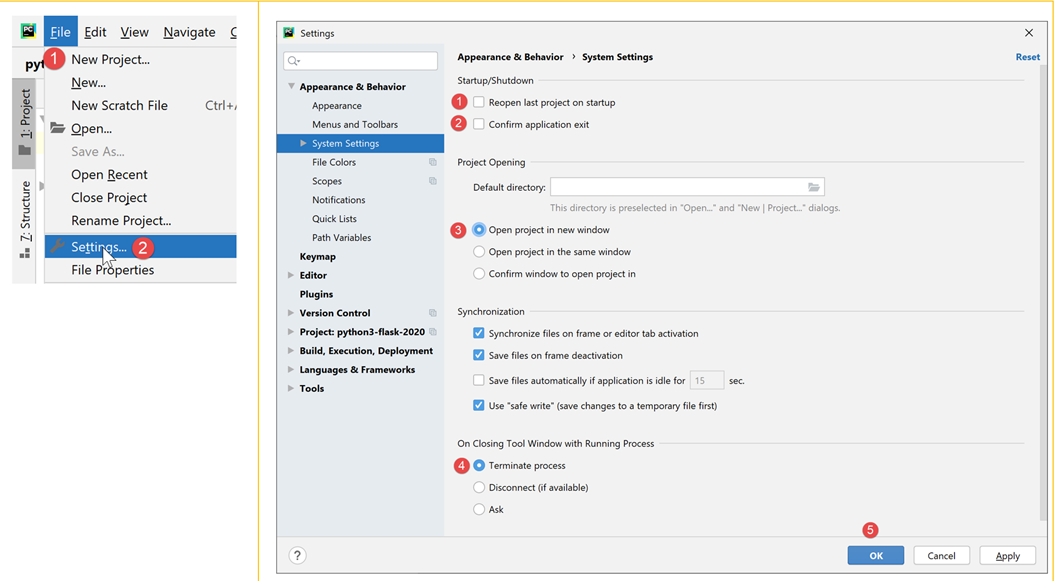Enable Reopen last project on startup
Image resolution: width=1062 pixels, height=581 pixels.
tap(479, 102)
